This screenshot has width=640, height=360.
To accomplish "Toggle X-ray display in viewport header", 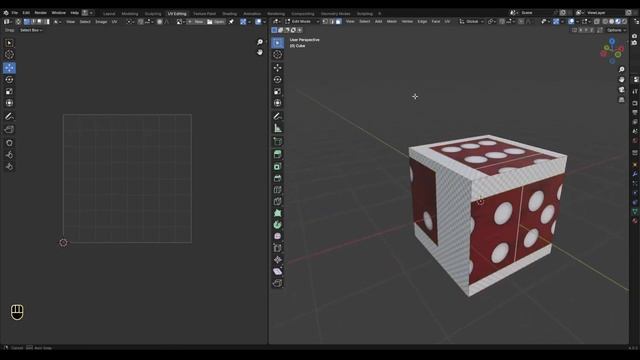I will (597, 21).
